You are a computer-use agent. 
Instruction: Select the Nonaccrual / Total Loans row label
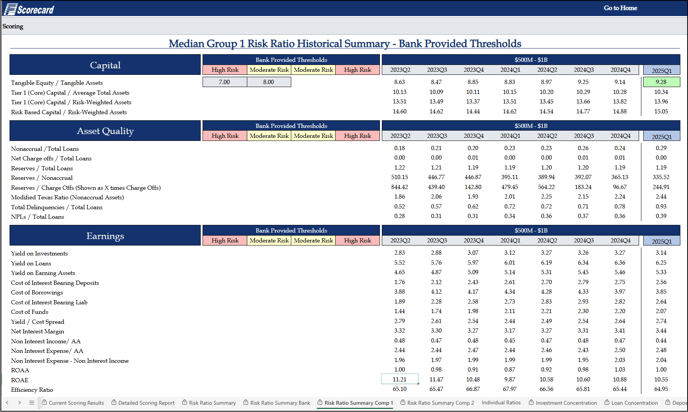[x=45, y=149]
